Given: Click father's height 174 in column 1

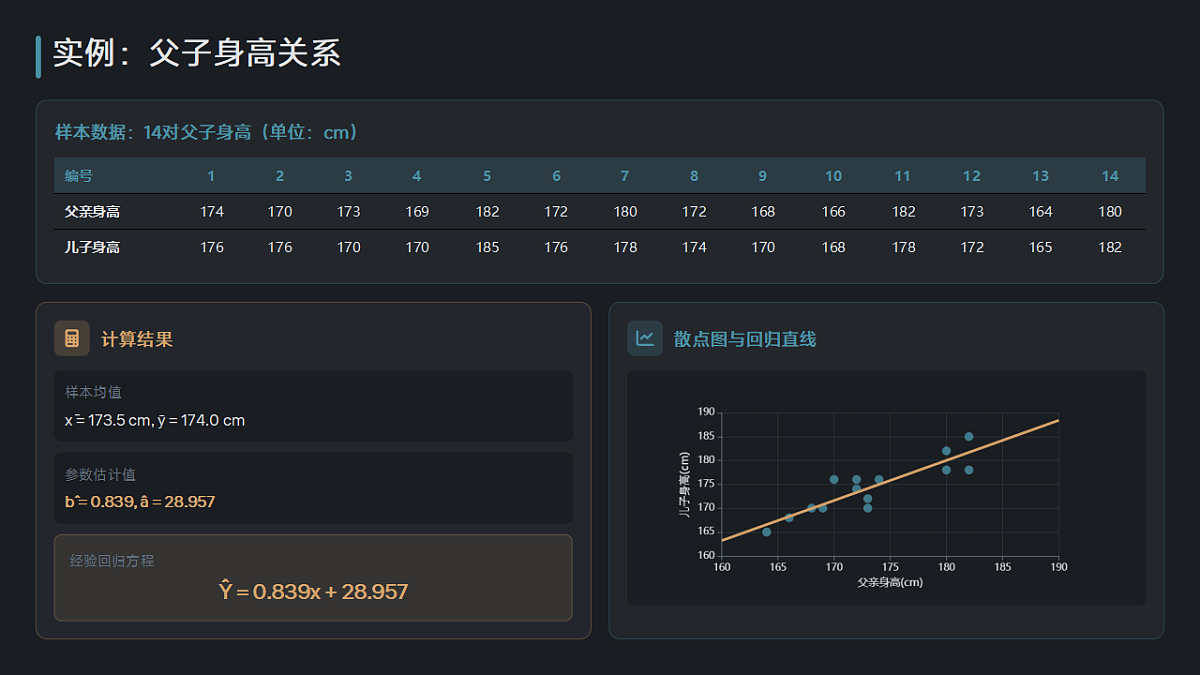Looking at the screenshot, I should coord(212,212).
